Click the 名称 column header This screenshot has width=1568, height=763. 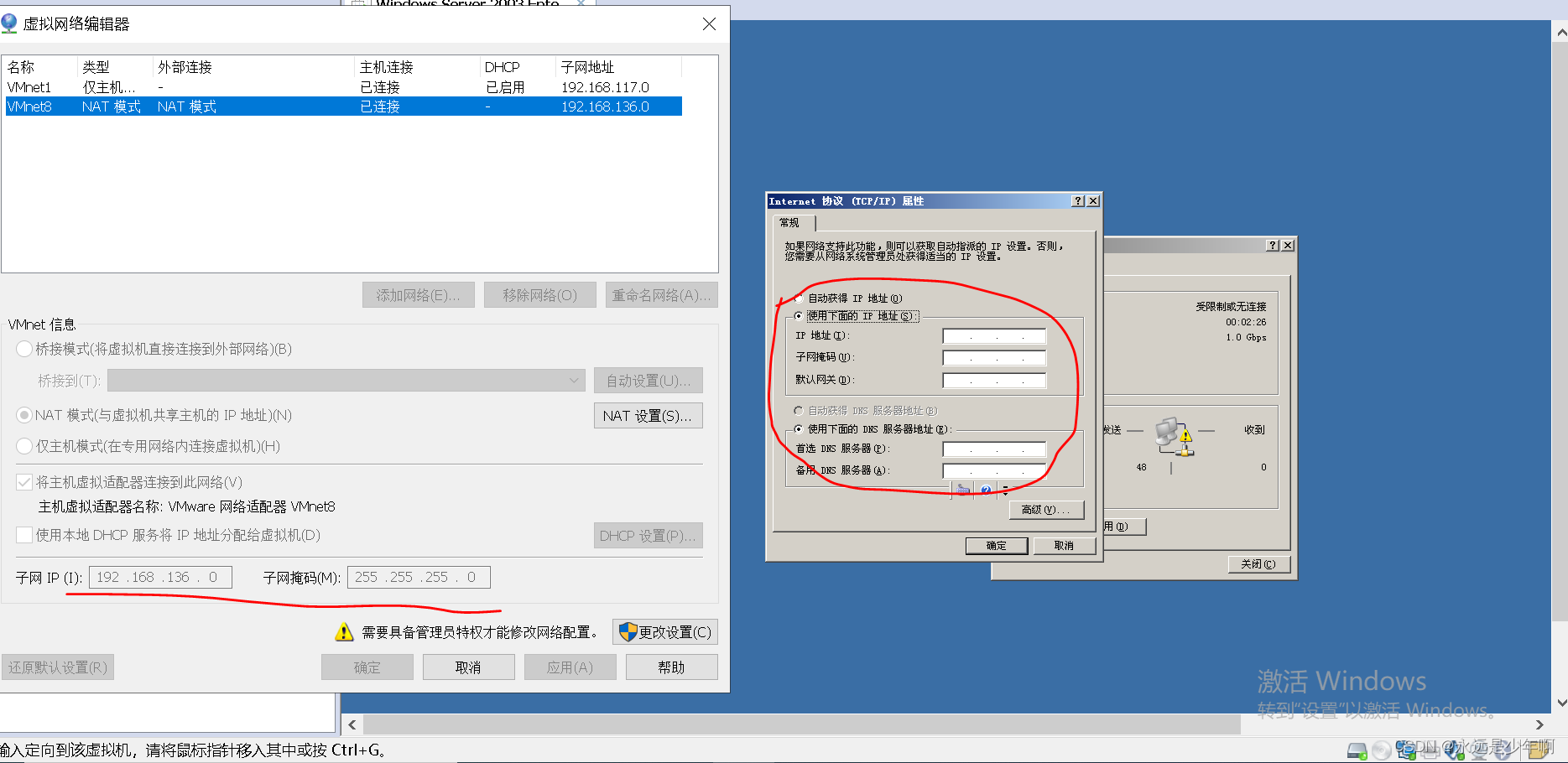(x=40, y=67)
